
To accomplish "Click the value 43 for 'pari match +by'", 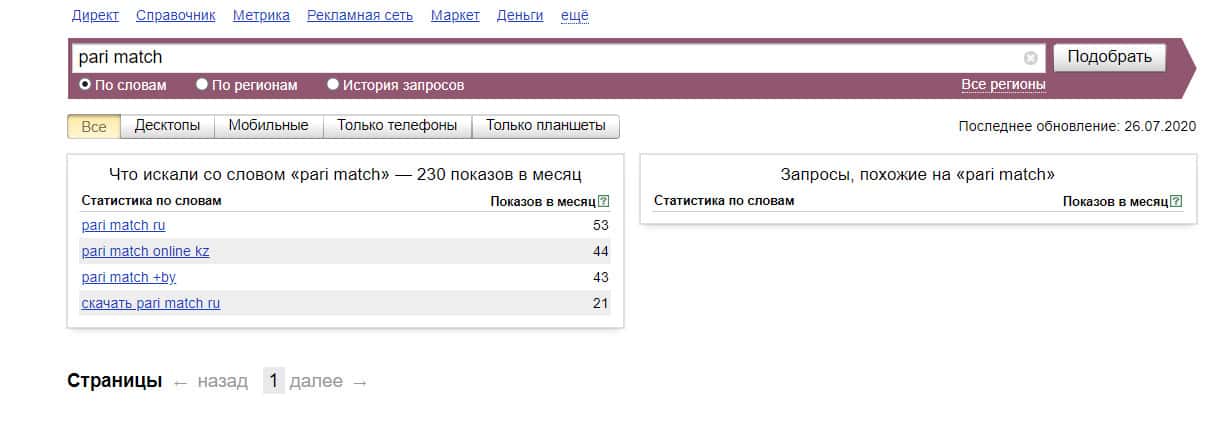I will tap(600, 277).
